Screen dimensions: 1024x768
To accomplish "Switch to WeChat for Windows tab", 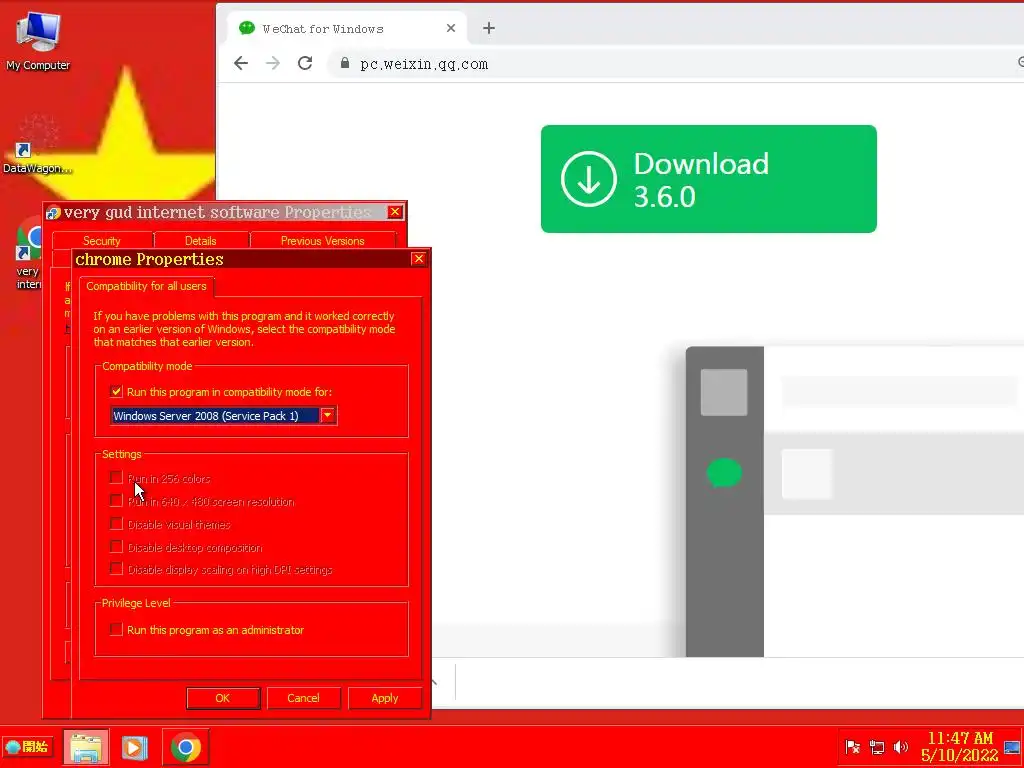I will 346,28.
